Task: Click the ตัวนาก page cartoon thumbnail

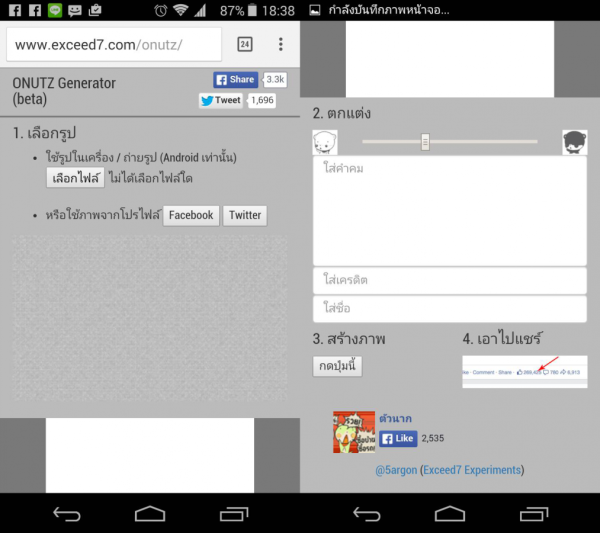Action: [x=354, y=432]
